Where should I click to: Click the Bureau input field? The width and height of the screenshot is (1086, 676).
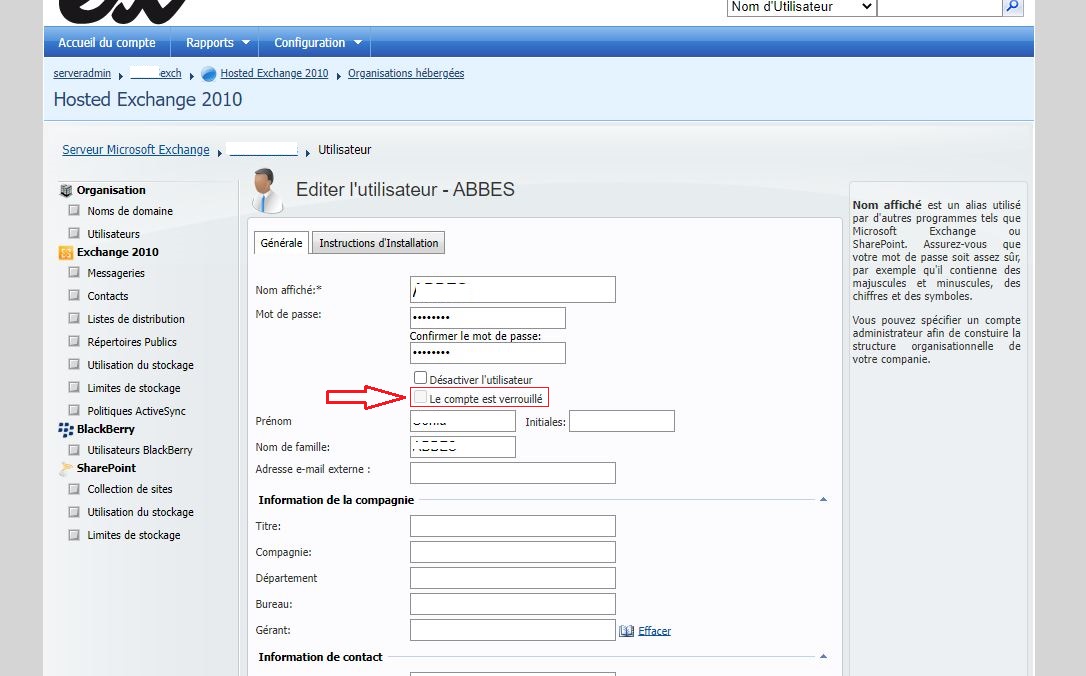point(513,604)
